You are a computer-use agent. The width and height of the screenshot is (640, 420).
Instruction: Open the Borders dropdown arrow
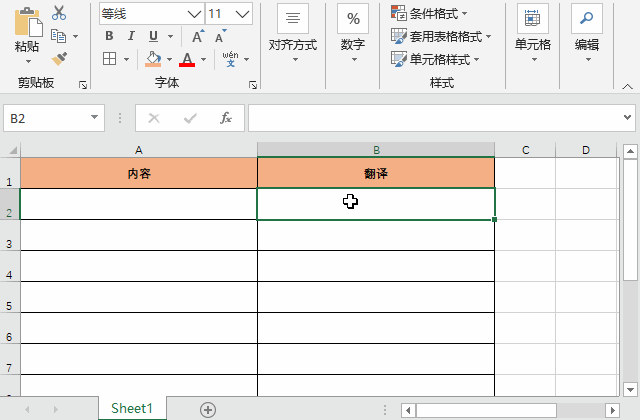(x=127, y=60)
